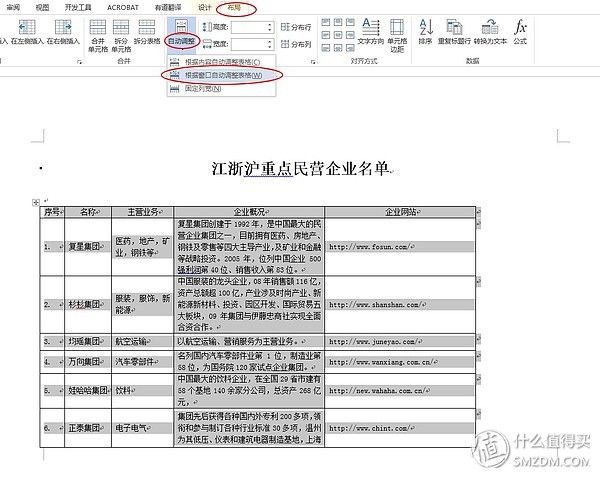This screenshot has height=478, width=600.
Task: Click the Sort (排序) A-Z icon
Action: pyautogui.click(x=426, y=27)
